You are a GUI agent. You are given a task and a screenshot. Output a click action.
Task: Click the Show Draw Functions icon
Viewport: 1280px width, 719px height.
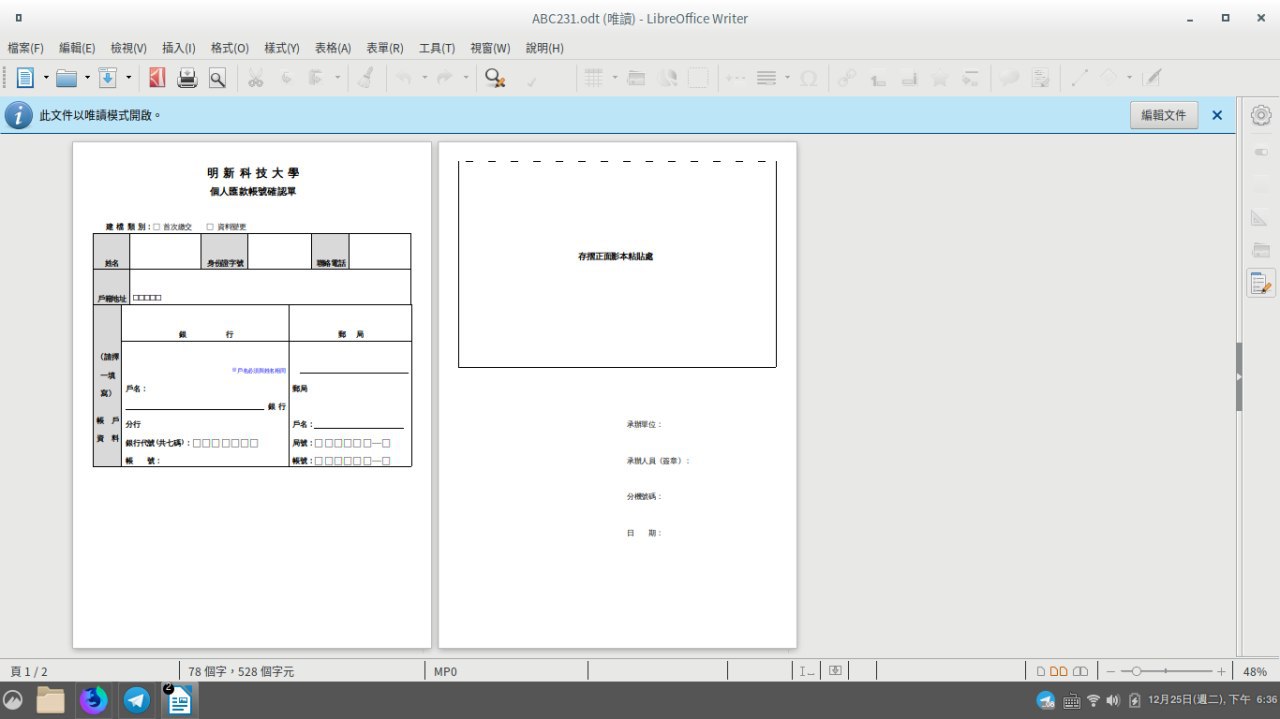1152,78
